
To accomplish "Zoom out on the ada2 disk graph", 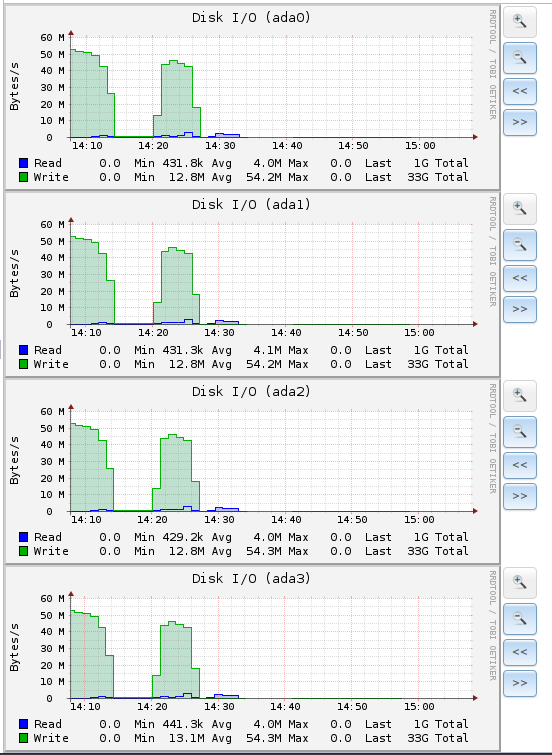I will [x=520, y=432].
